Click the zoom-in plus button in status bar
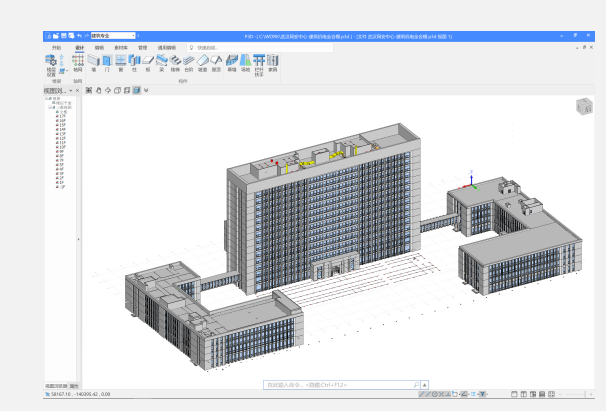Viewport: 606px width, 411px height. click(x=591, y=394)
